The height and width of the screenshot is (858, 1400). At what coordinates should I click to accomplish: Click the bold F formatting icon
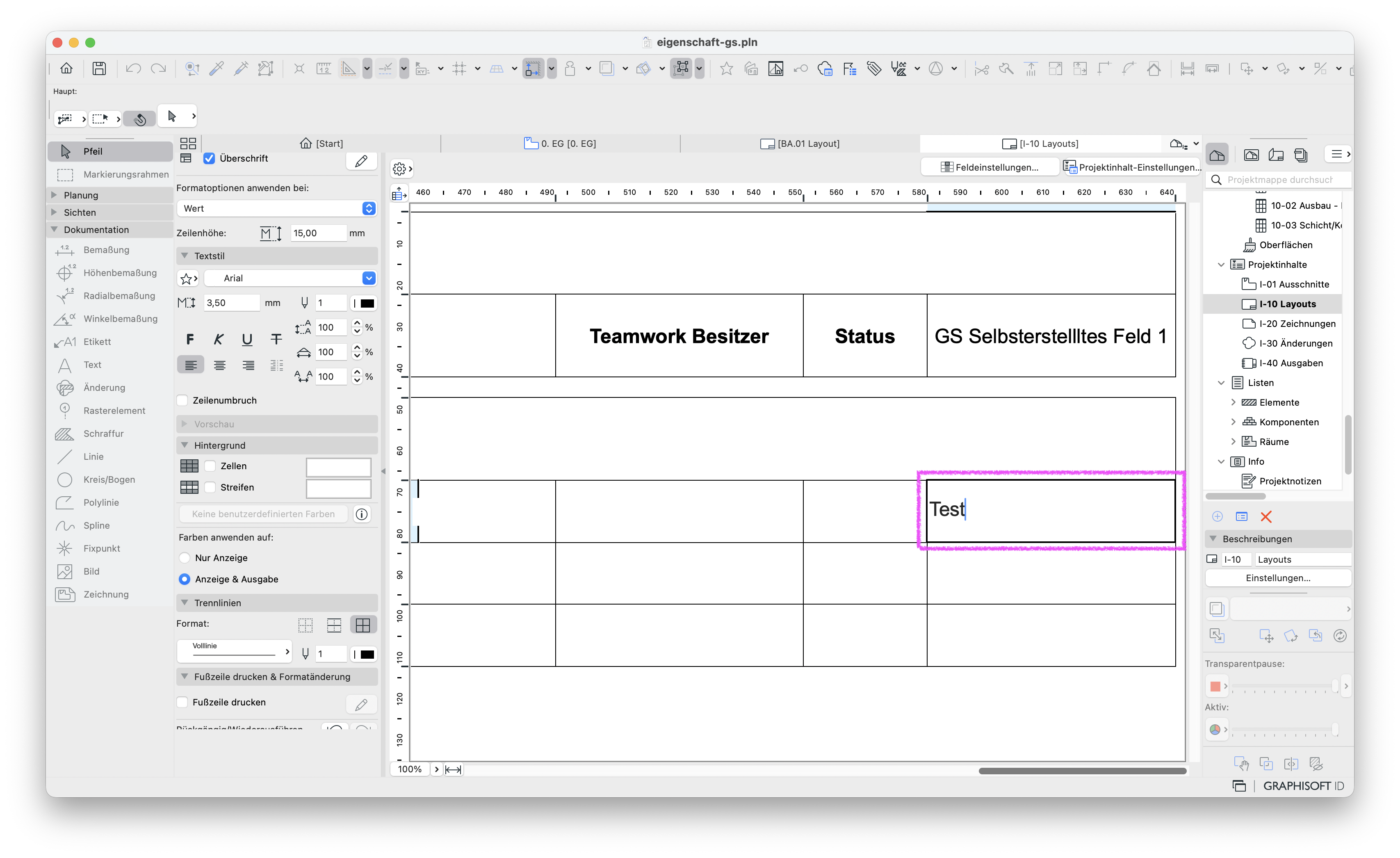click(190, 339)
